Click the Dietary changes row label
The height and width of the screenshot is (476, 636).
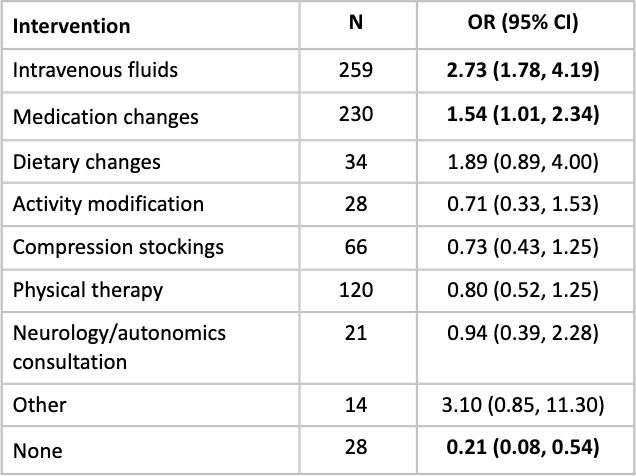(87, 161)
